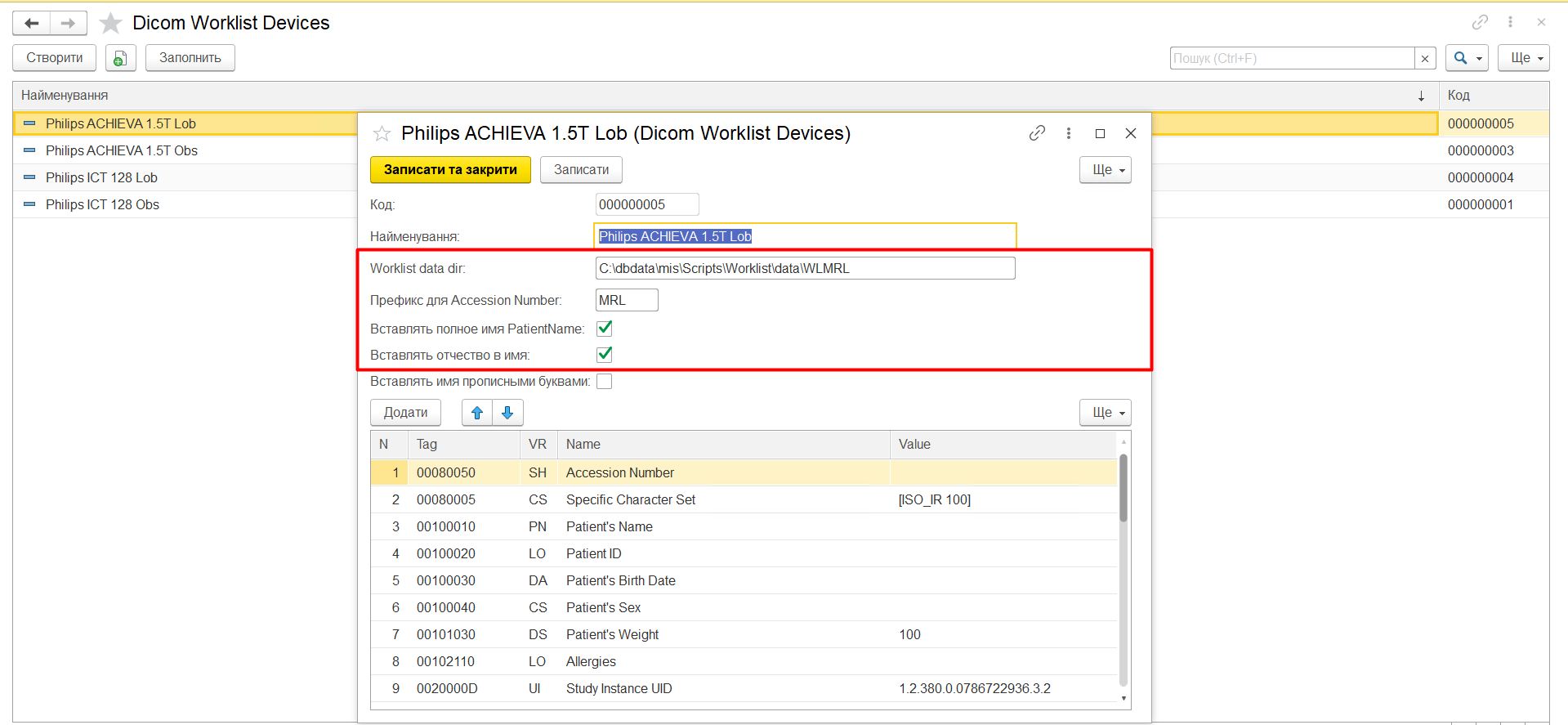Click the forward navigation arrow
1568x725 pixels.
69,23
